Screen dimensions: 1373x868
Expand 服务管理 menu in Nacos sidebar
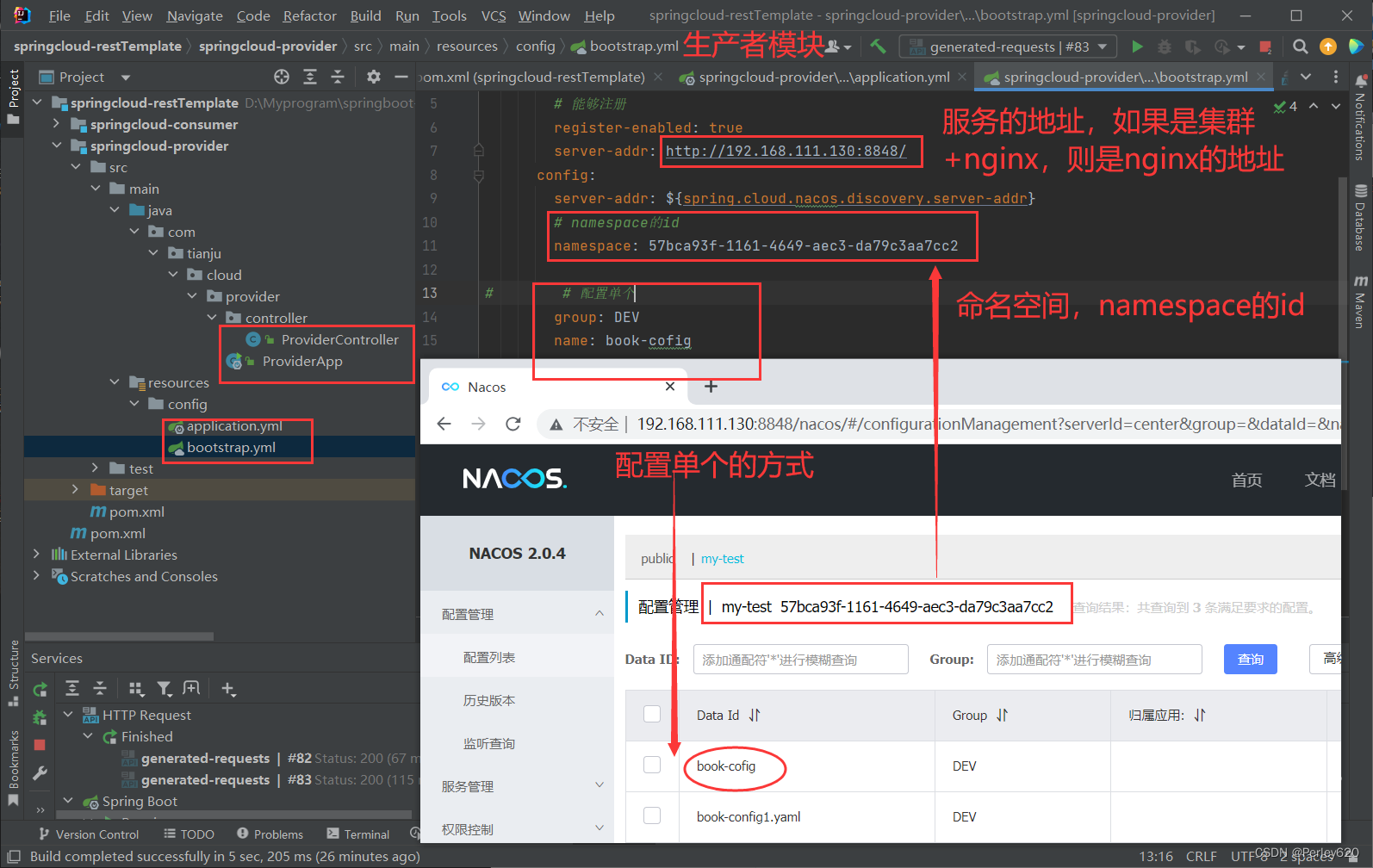600,785
